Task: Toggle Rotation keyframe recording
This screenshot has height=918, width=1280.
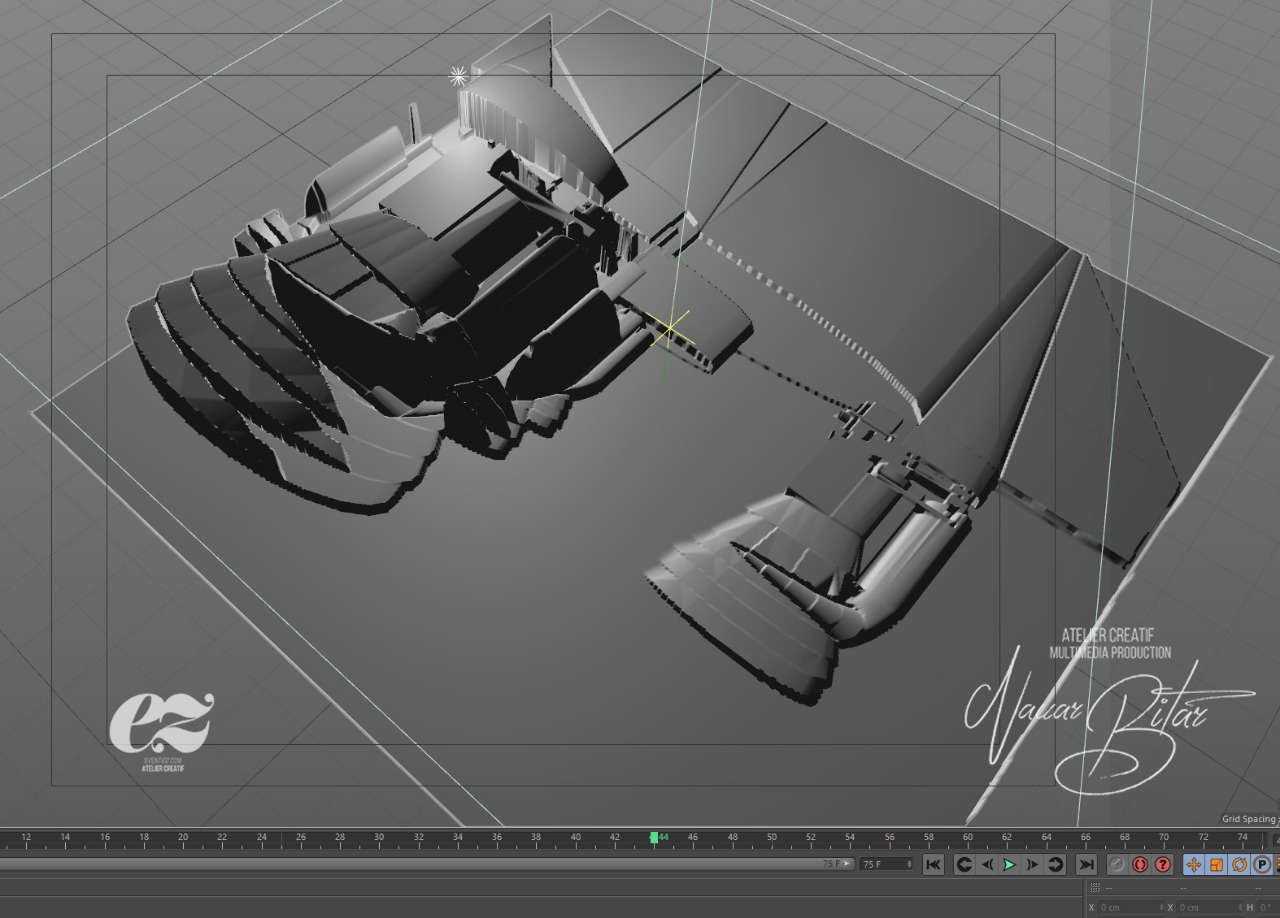Action: click(1239, 865)
